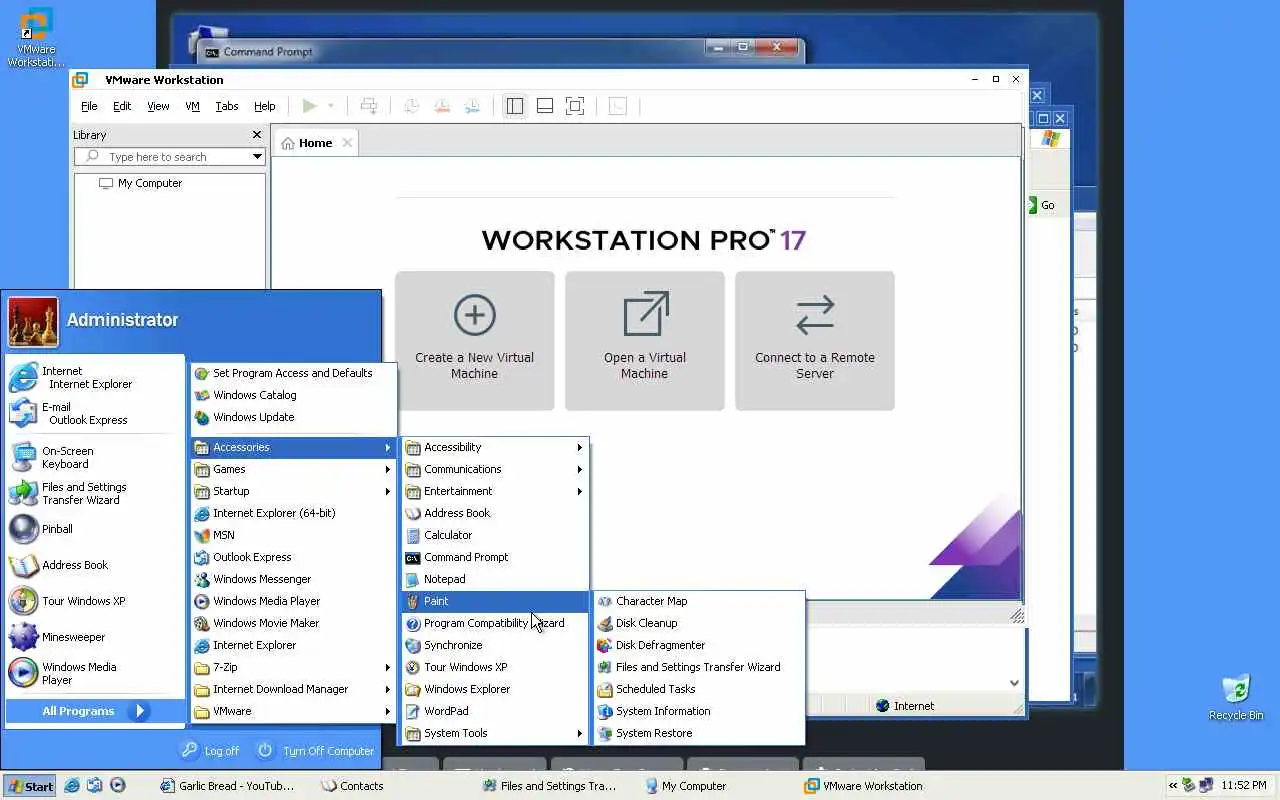The image size is (1280, 800).
Task: Open System Restore in System Tools
Action: (x=699, y=733)
